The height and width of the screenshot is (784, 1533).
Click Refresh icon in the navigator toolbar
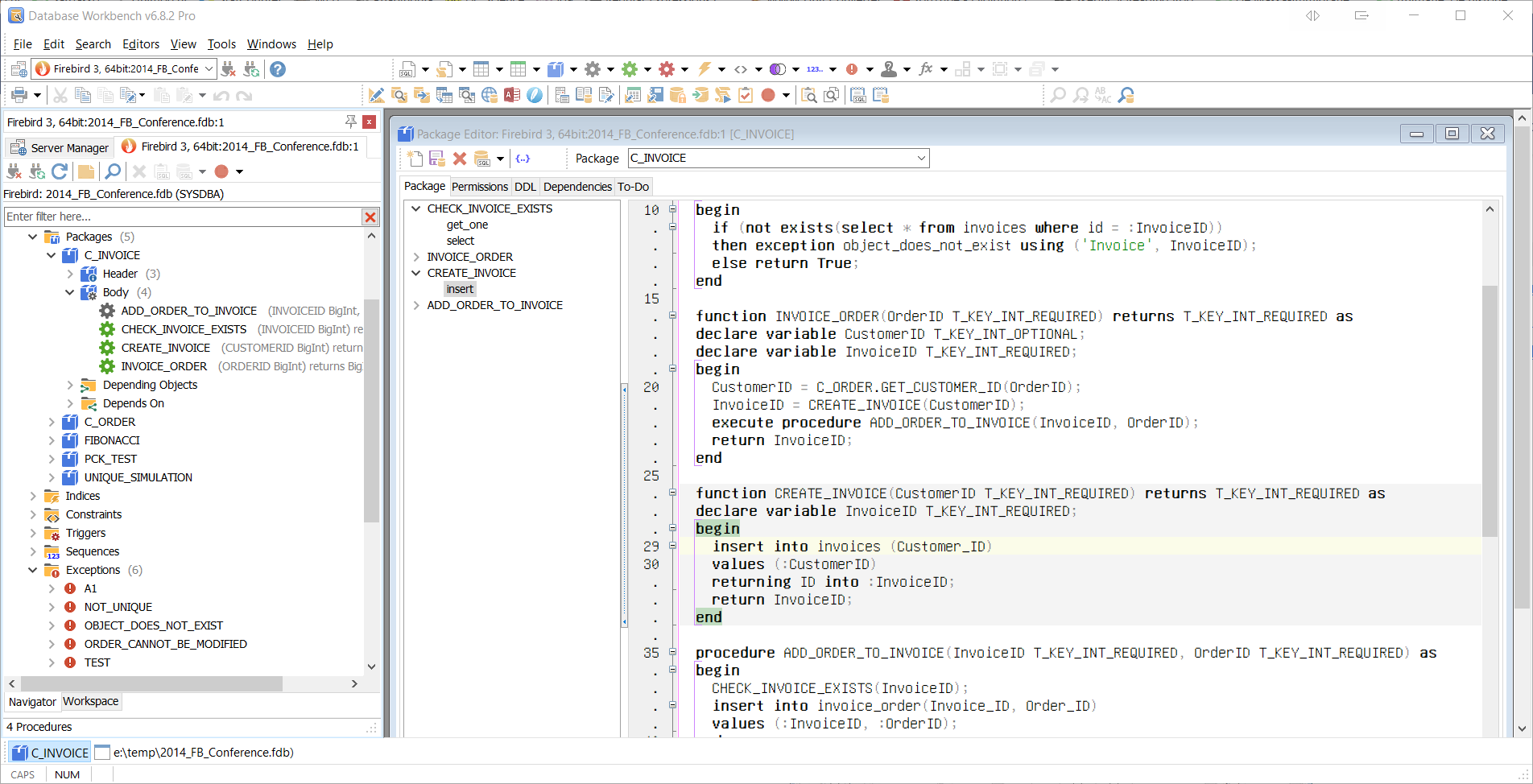point(60,171)
